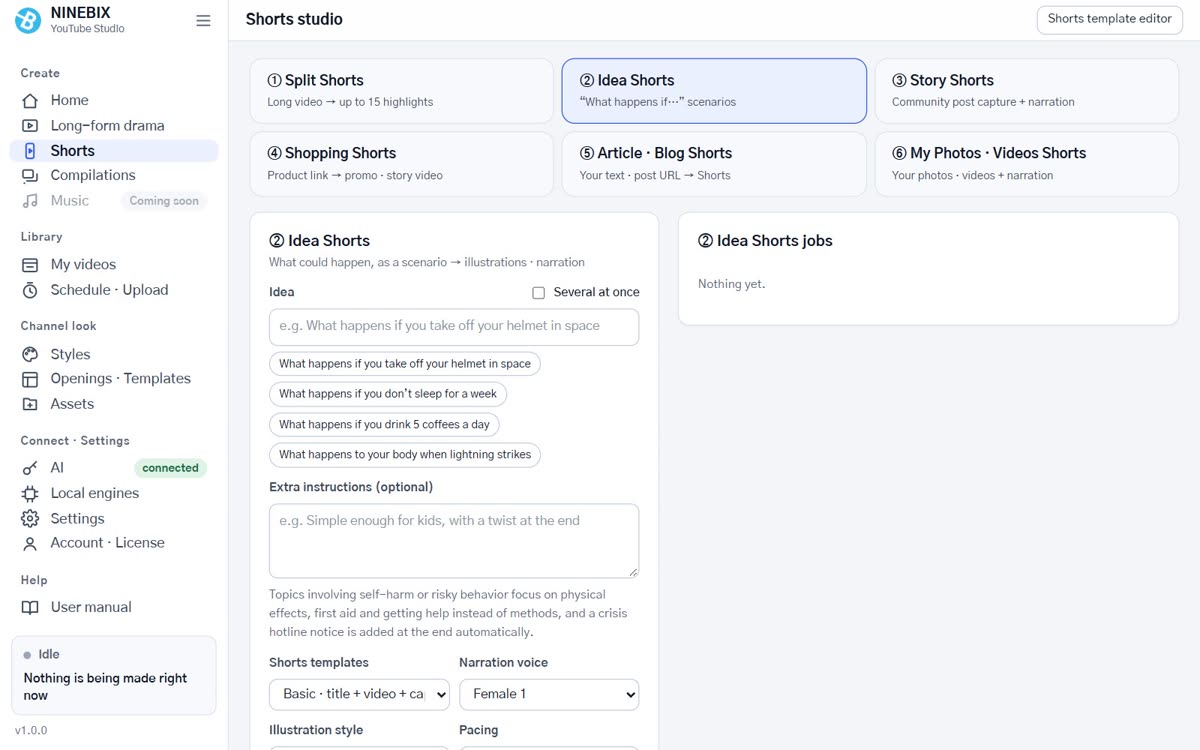The height and width of the screenshot is (750, 1200).
Task: Pick the don't sleep for a week chip
Action: click(x=388, y=394)
